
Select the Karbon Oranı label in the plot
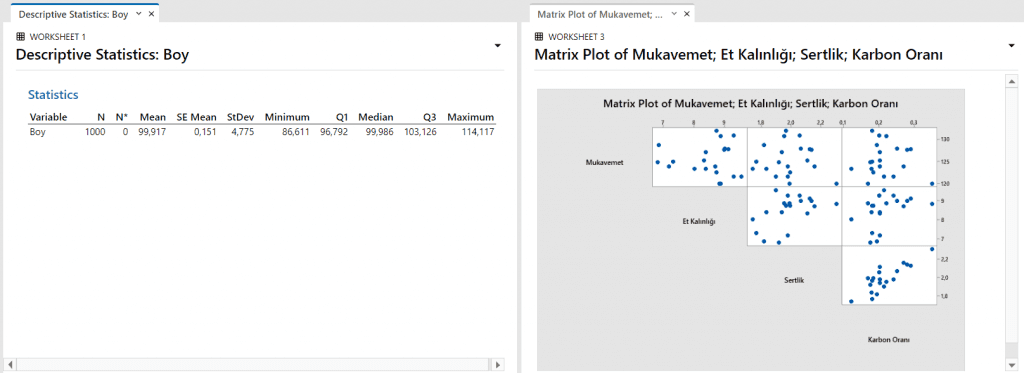click(888, 340)
